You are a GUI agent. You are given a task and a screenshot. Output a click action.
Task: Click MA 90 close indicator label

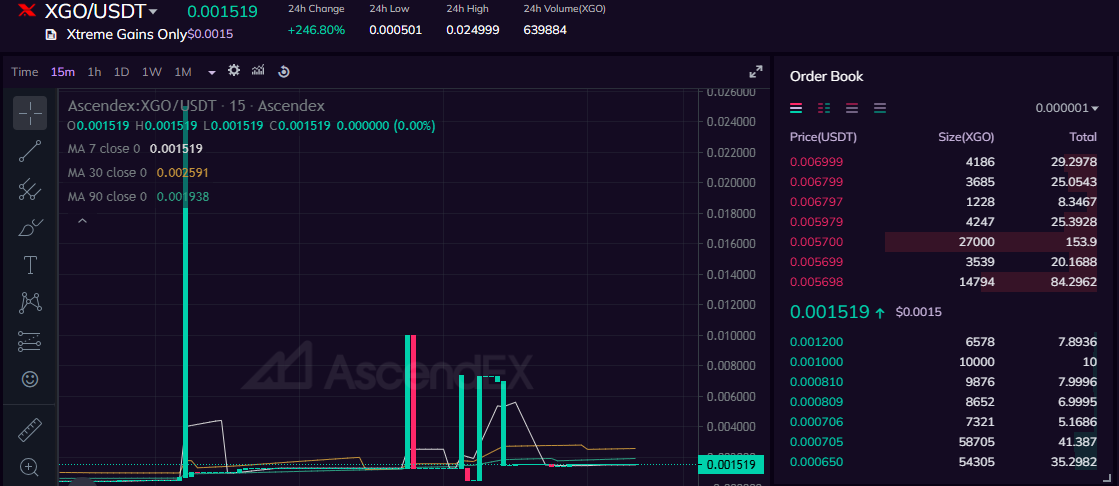click(107, 196)
